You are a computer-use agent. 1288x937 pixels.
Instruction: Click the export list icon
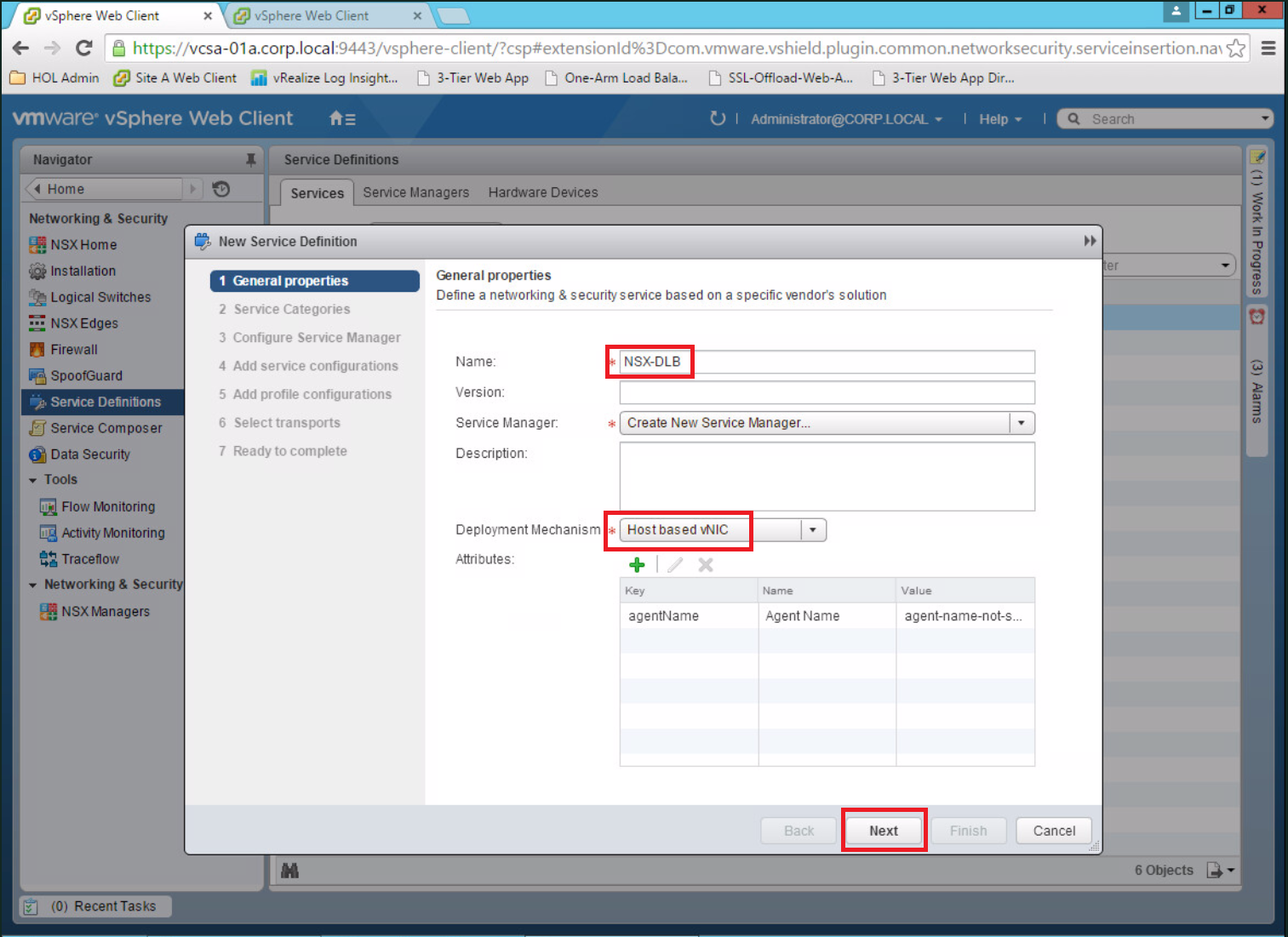(1220, 870)
